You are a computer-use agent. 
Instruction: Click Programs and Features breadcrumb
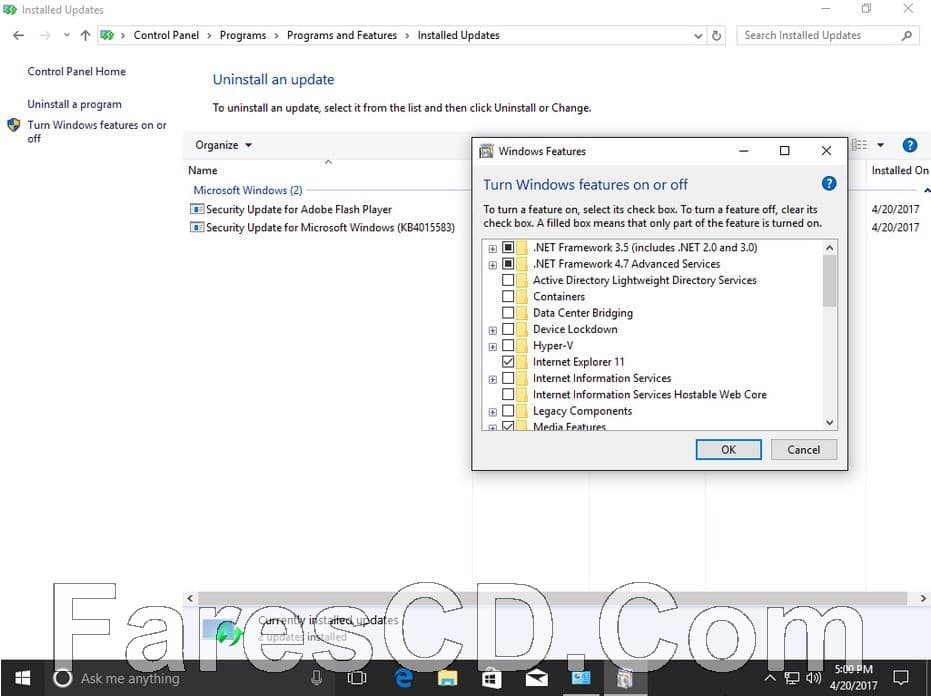342,35
